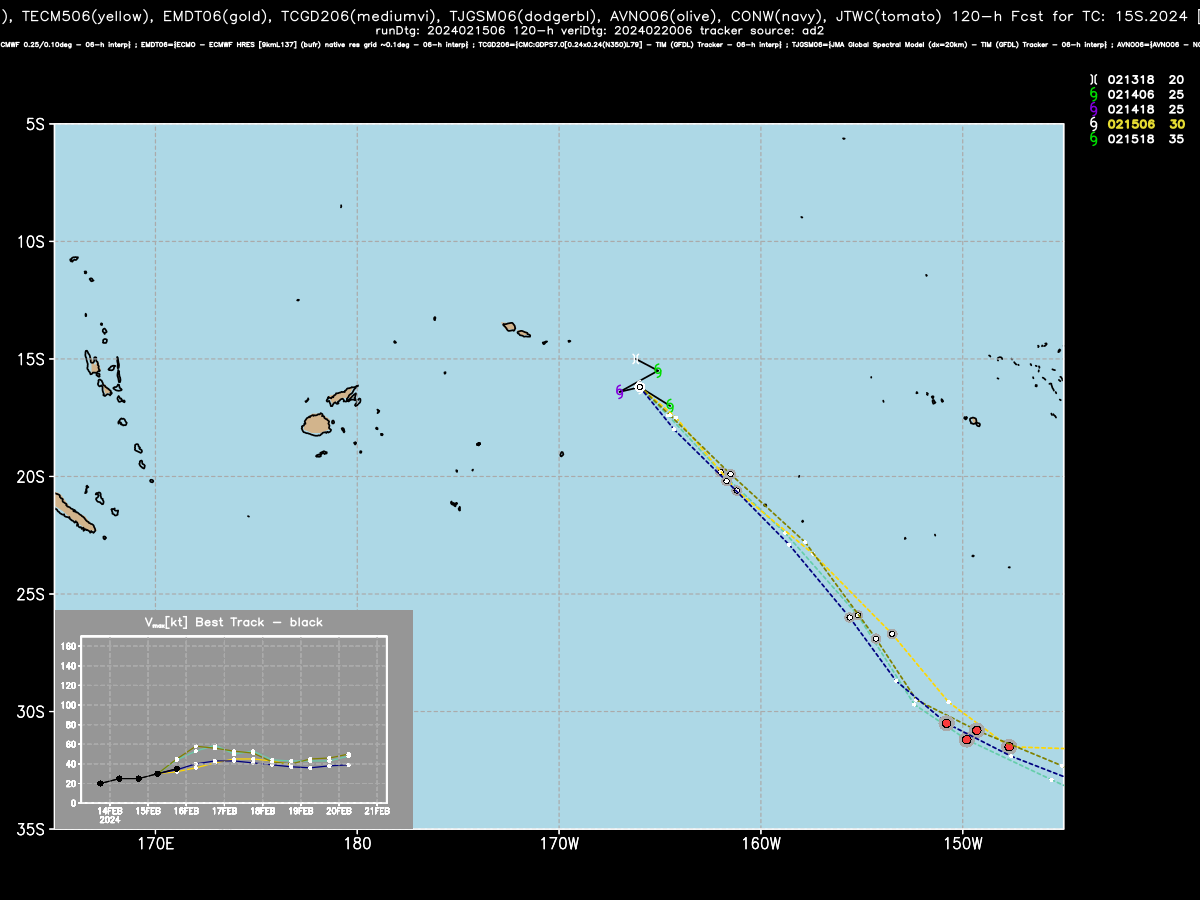Click the large Viti Levu island of Fiji

coord(317,425)
